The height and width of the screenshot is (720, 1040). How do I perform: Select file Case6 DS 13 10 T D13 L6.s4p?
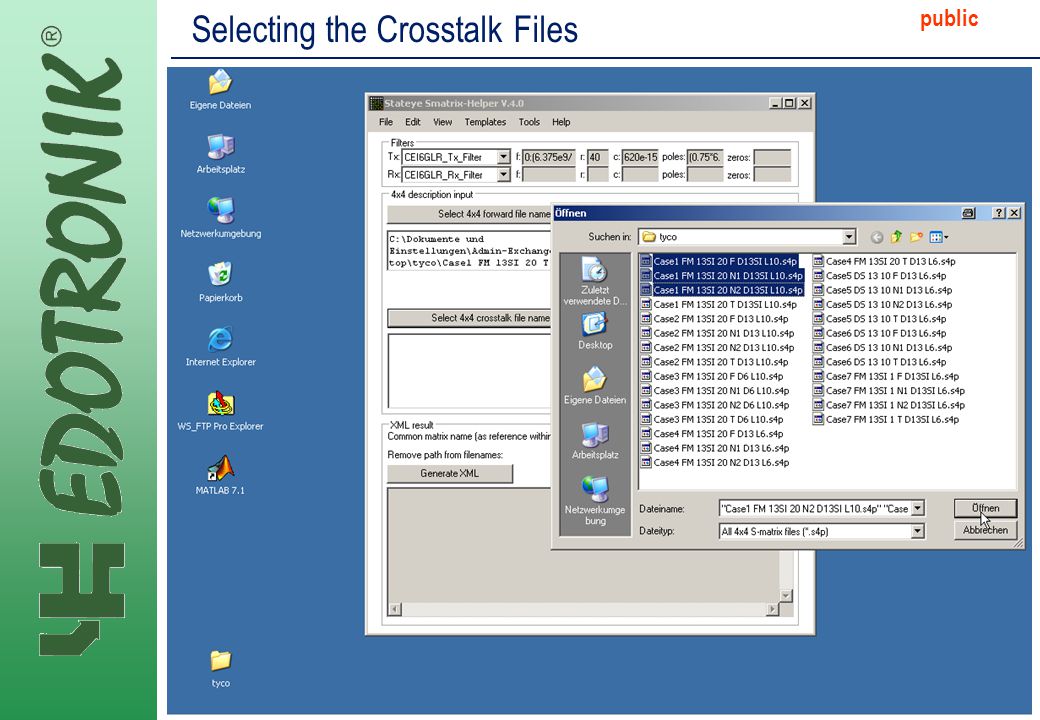click(x=879, y=362)
